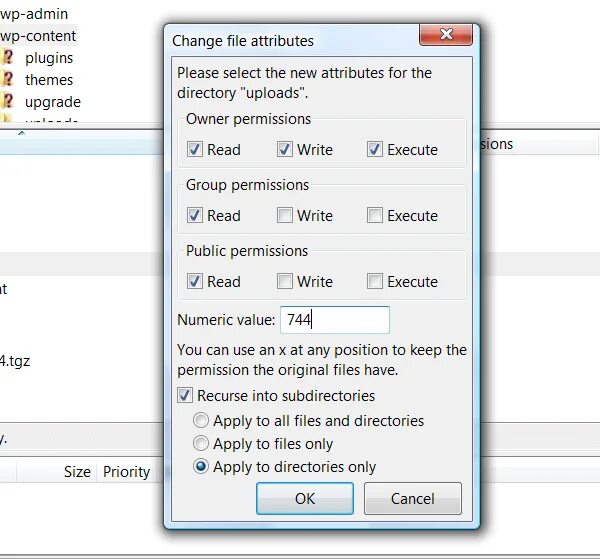This screenshot has height=559, width=600.
Task: Click the plugins folder question-mark icon
Action: point(7,57)
